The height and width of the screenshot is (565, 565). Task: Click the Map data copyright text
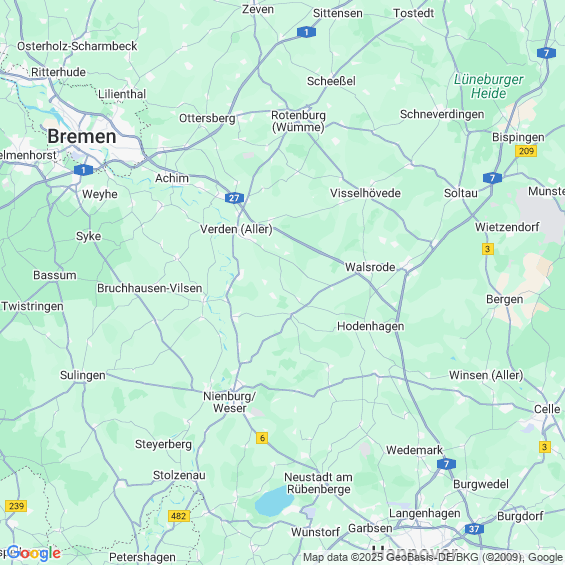(433, 557)
